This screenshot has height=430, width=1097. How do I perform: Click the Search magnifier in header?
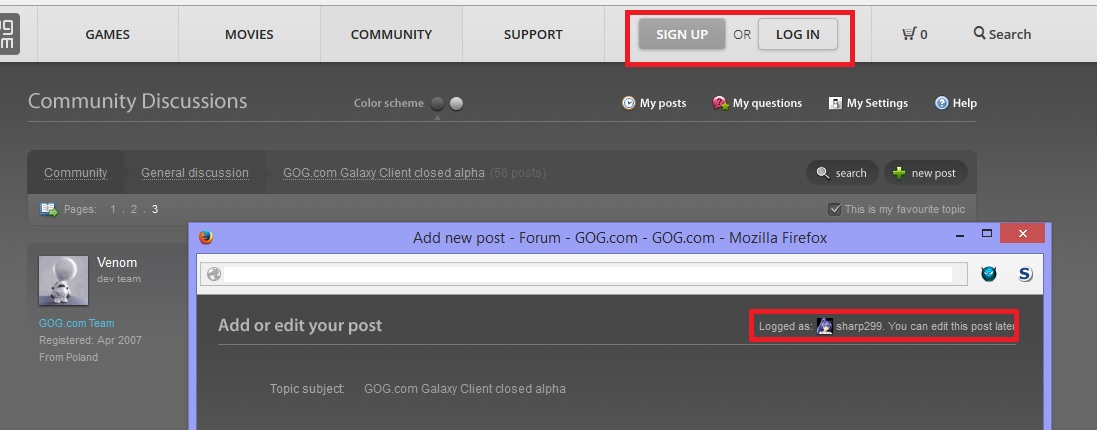(979, 33)
